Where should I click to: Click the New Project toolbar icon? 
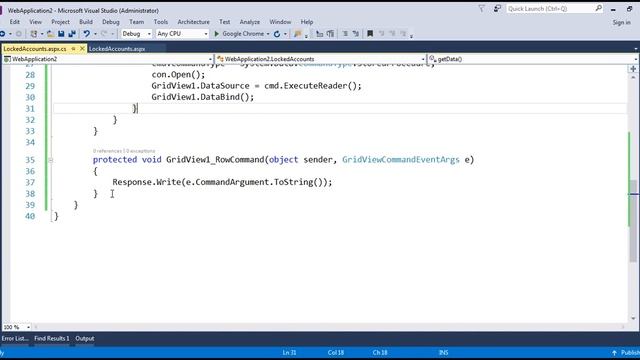[34, 34]
